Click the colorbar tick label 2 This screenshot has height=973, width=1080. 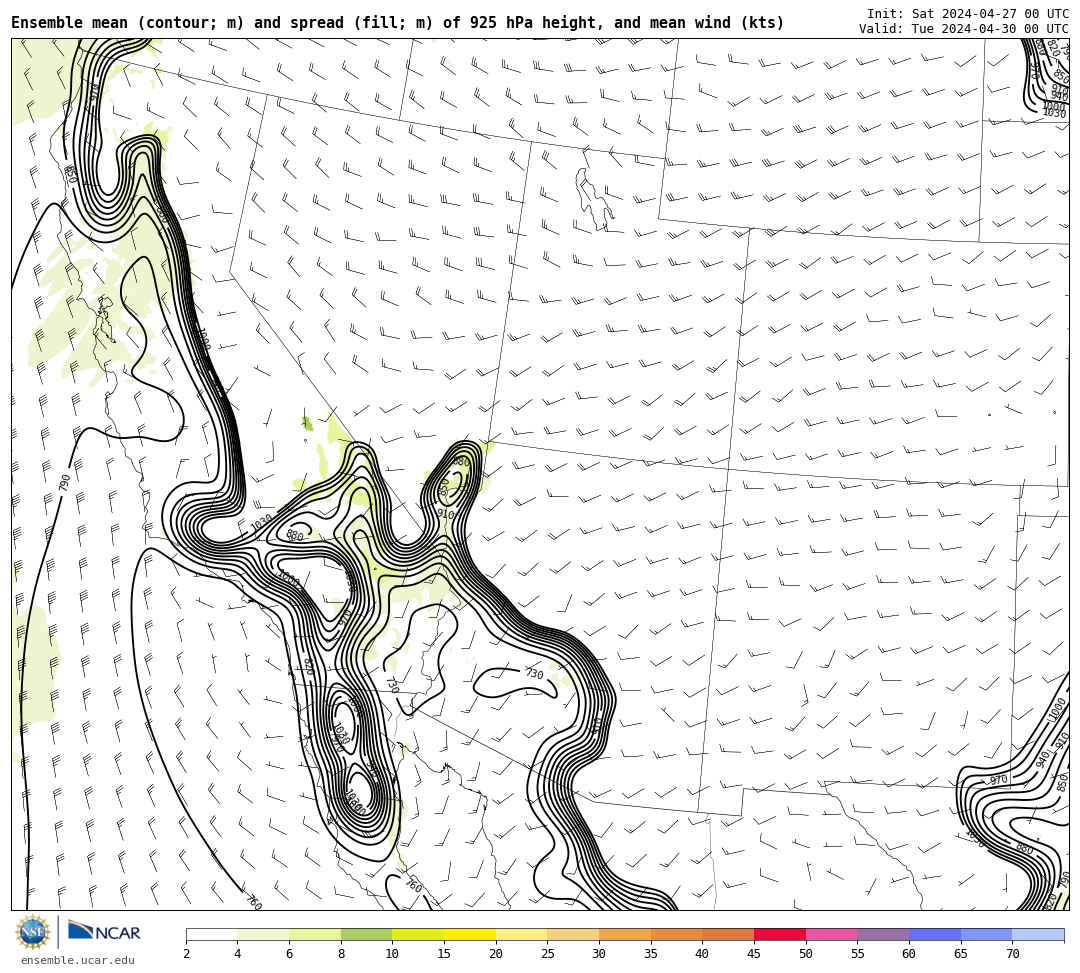[x=186, y=954]
